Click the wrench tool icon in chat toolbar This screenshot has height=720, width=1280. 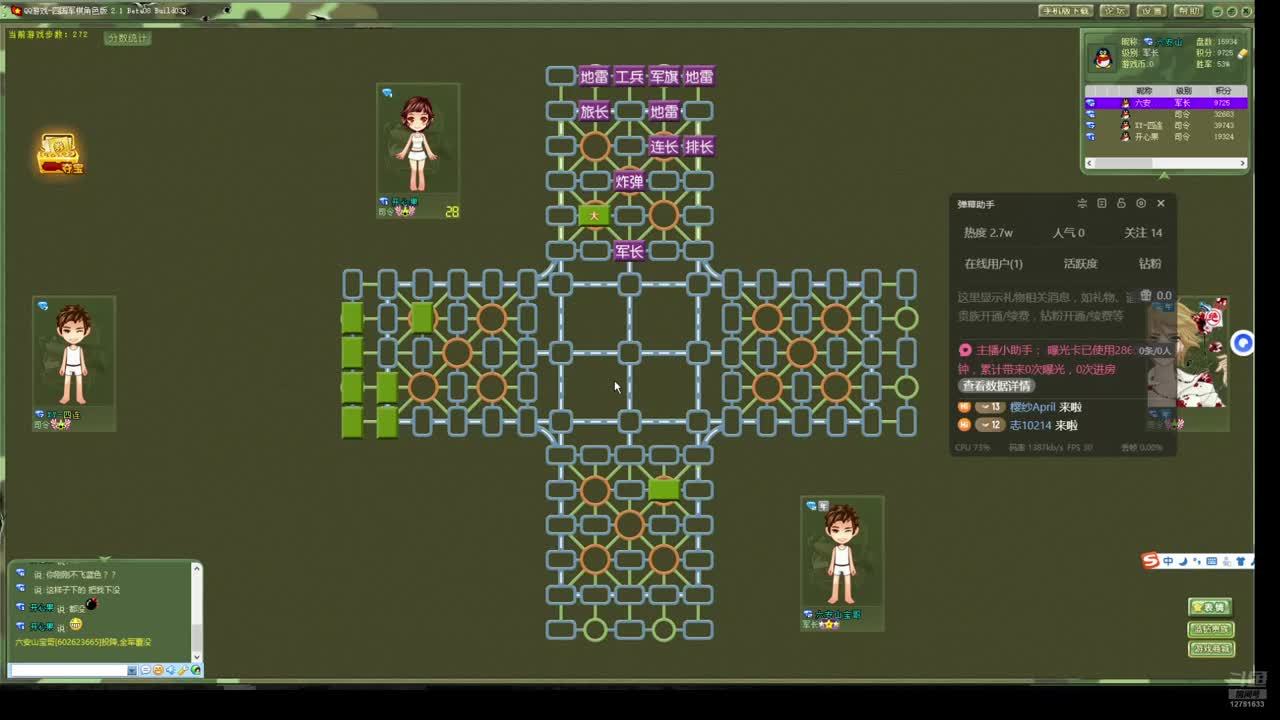[183, 670]
